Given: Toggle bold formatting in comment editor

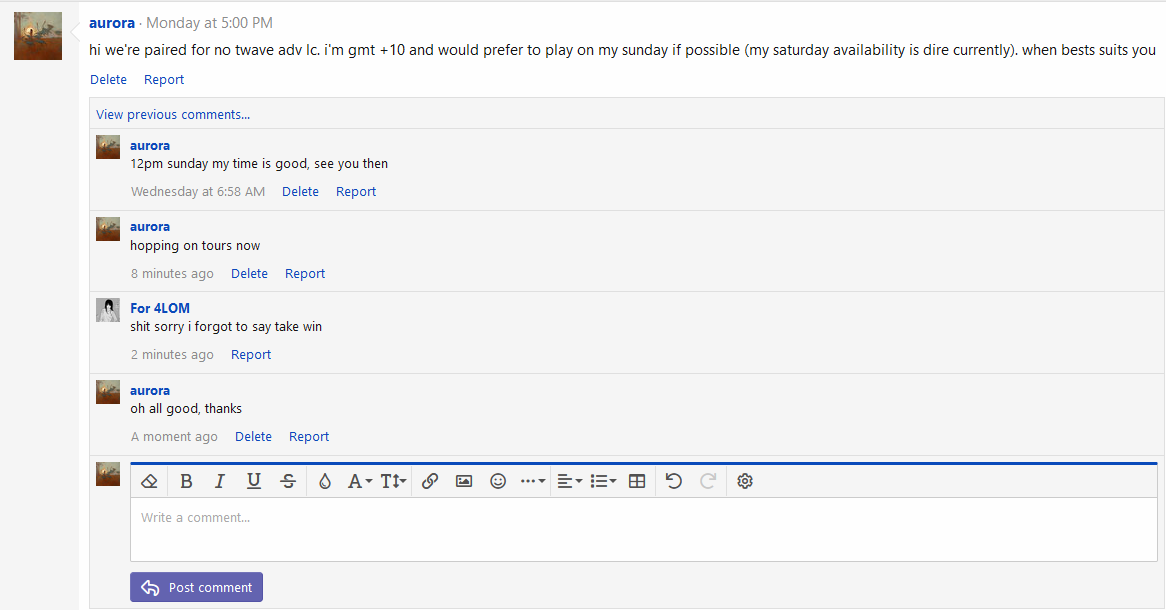Looking at the screenshot, I should (x=186, y=481).
